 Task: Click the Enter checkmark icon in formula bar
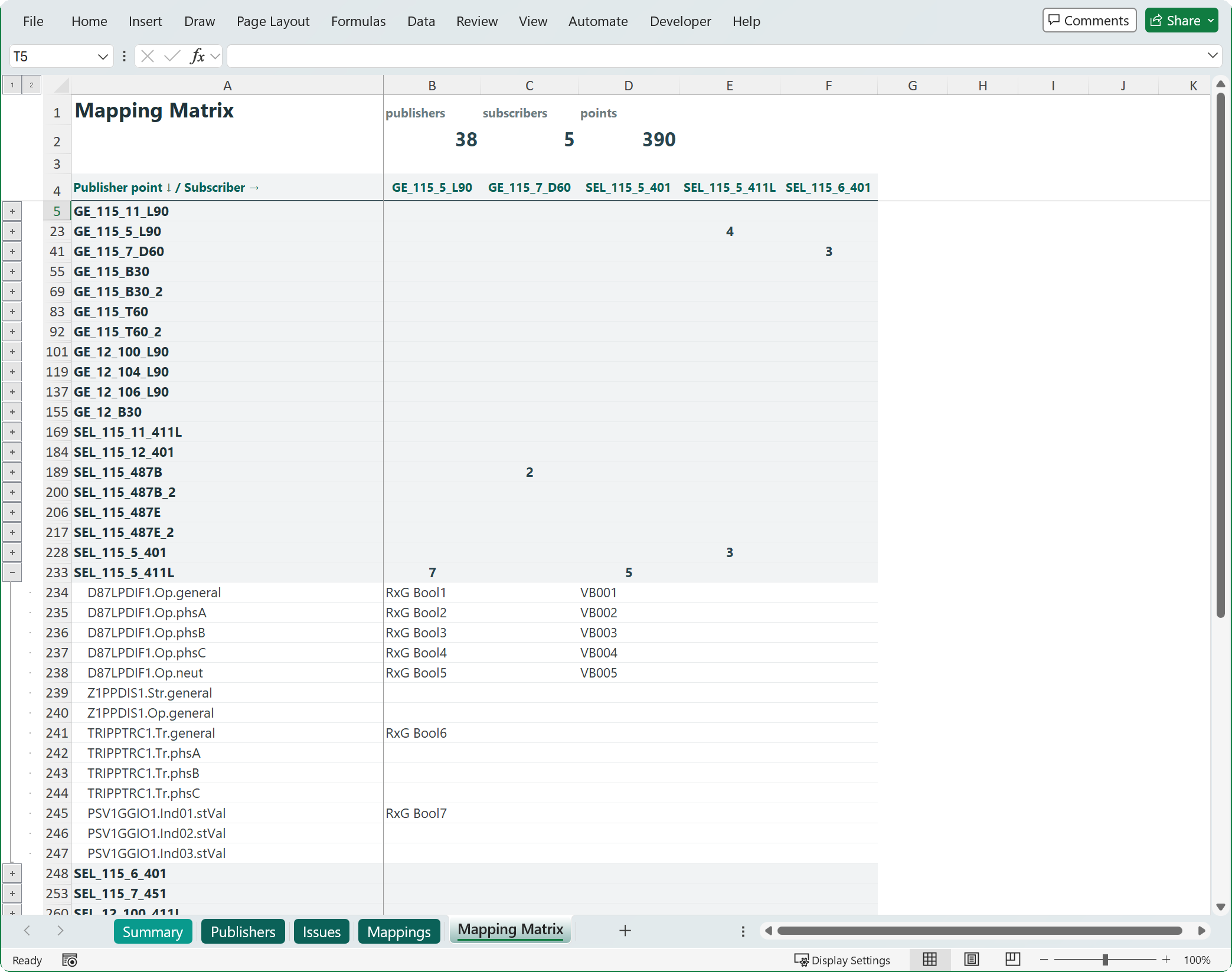pos(172,56)
